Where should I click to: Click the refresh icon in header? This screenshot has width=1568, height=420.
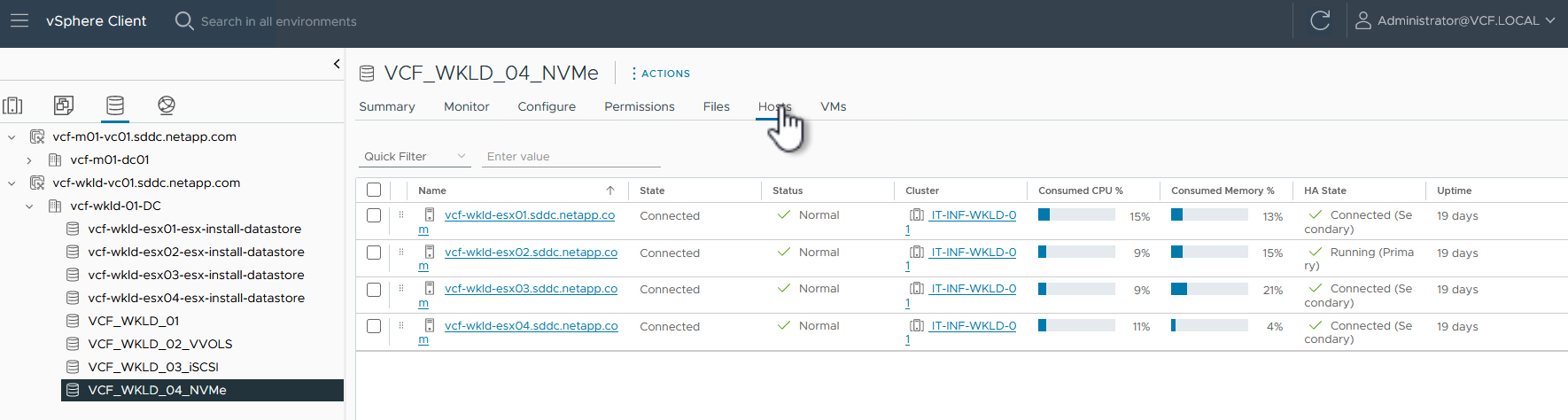click(x=1320, y=20)
